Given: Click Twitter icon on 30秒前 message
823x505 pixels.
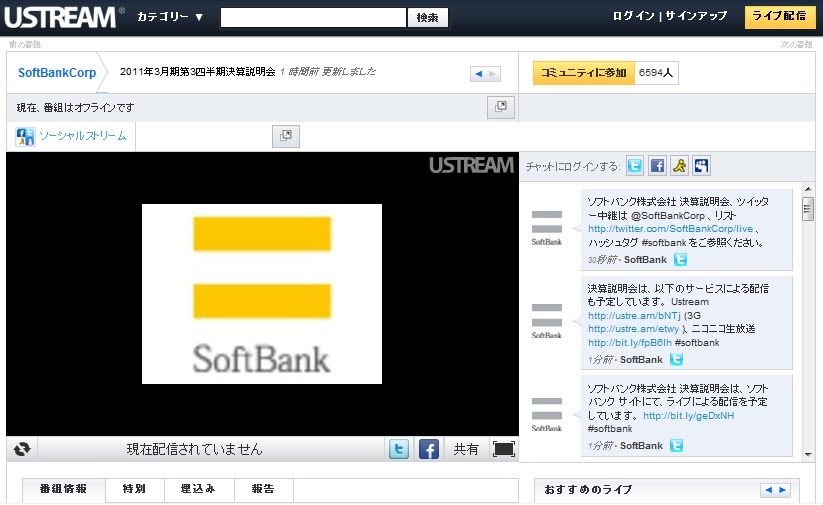Looking at the screenshot, I should (680, 259).
